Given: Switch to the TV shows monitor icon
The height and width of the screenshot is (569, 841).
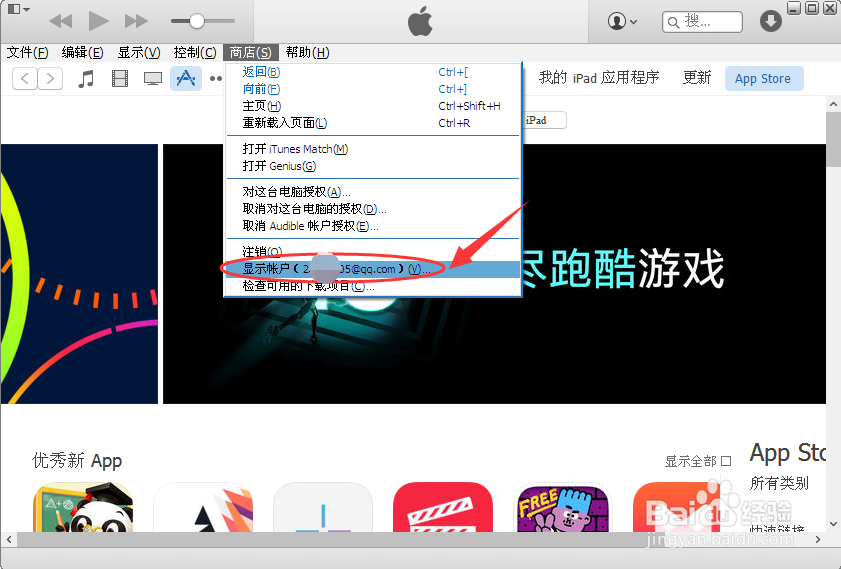Looking at the screenshot, I should coord(153,79).
